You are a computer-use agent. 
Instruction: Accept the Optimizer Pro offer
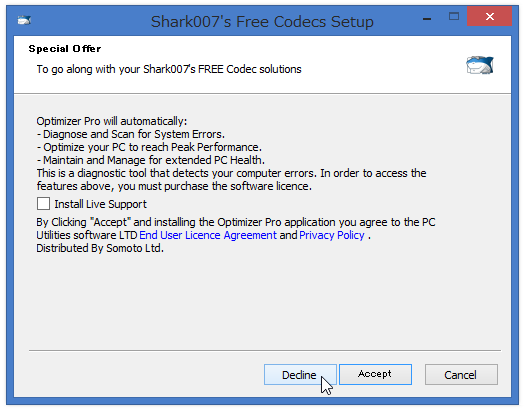375,374
